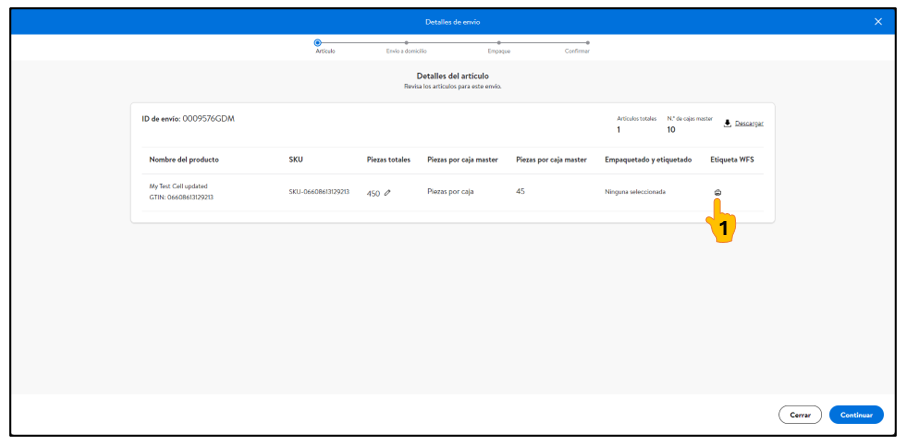Screen dimensions: 897x444
Task: Click the Empaquetado y etiquetado column header
Action: tap(648, 160)
